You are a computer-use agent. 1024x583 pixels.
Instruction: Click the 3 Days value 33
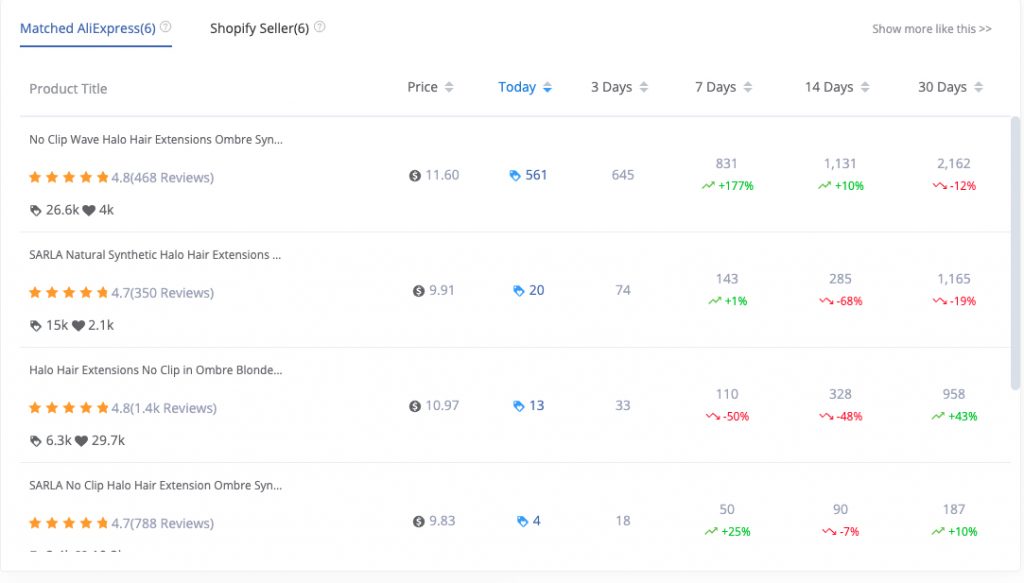coord(623,405)
